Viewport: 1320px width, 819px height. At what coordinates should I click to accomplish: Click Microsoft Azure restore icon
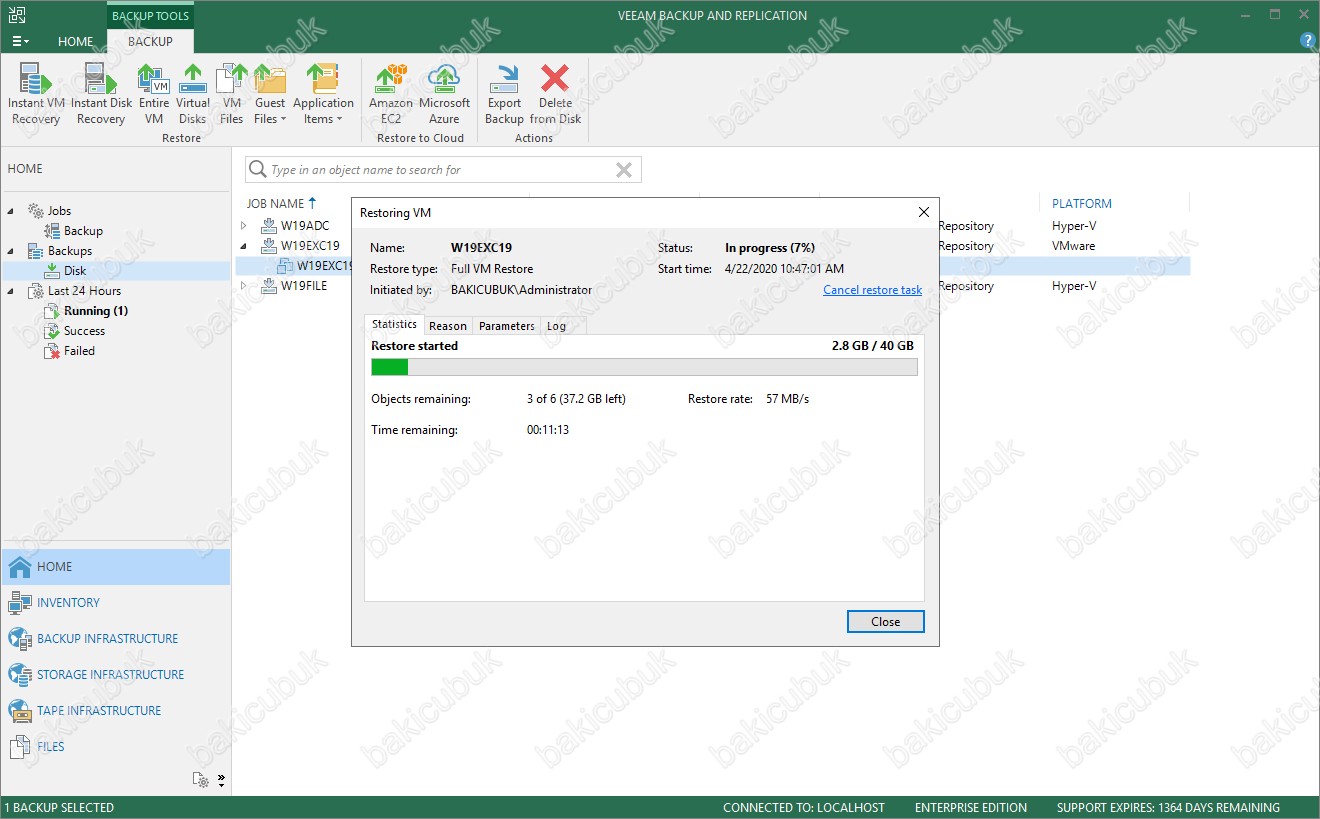pos(444,94)
